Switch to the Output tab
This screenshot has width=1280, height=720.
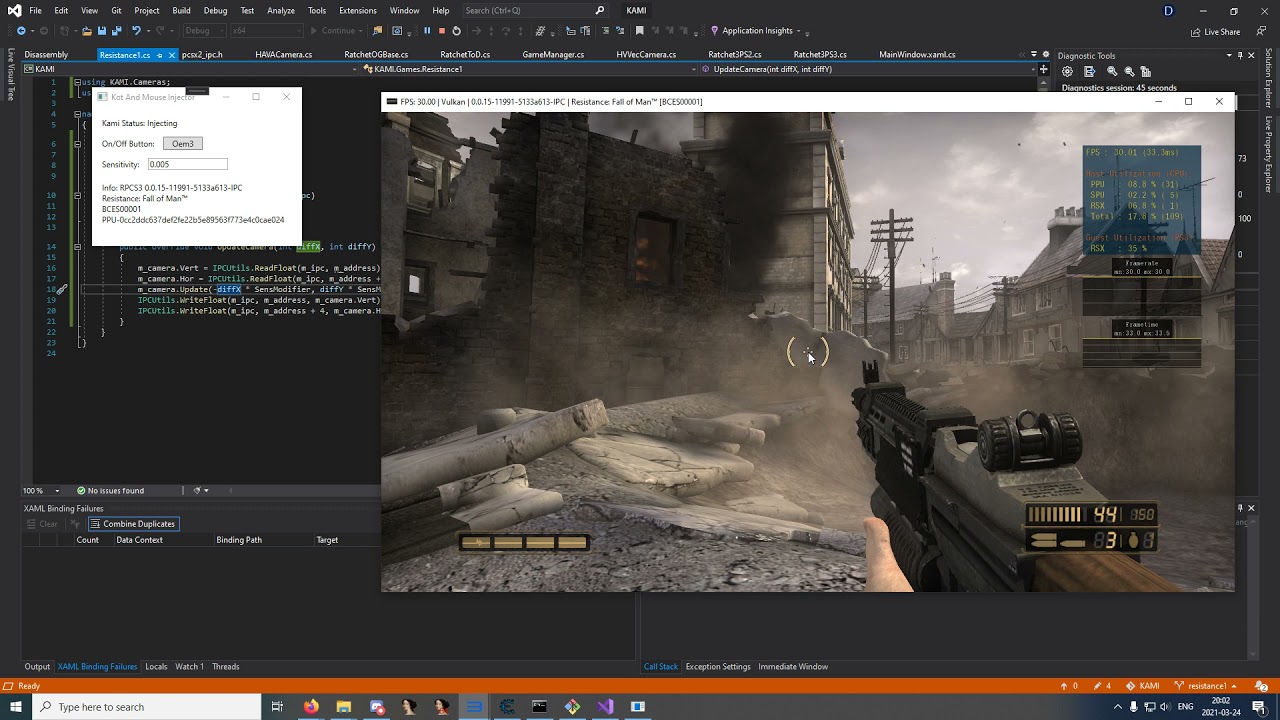37,667
